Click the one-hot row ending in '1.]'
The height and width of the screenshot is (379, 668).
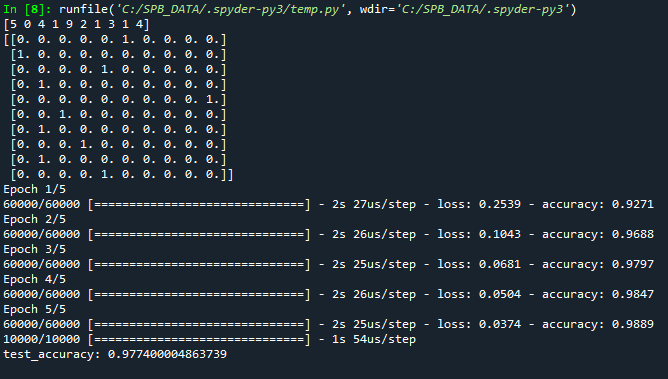118,100
